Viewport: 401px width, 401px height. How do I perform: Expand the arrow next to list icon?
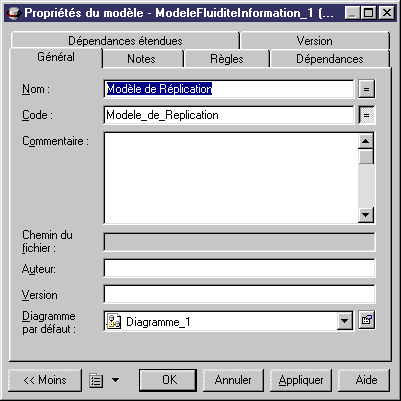pyautogui.click(x=115, y=380)
